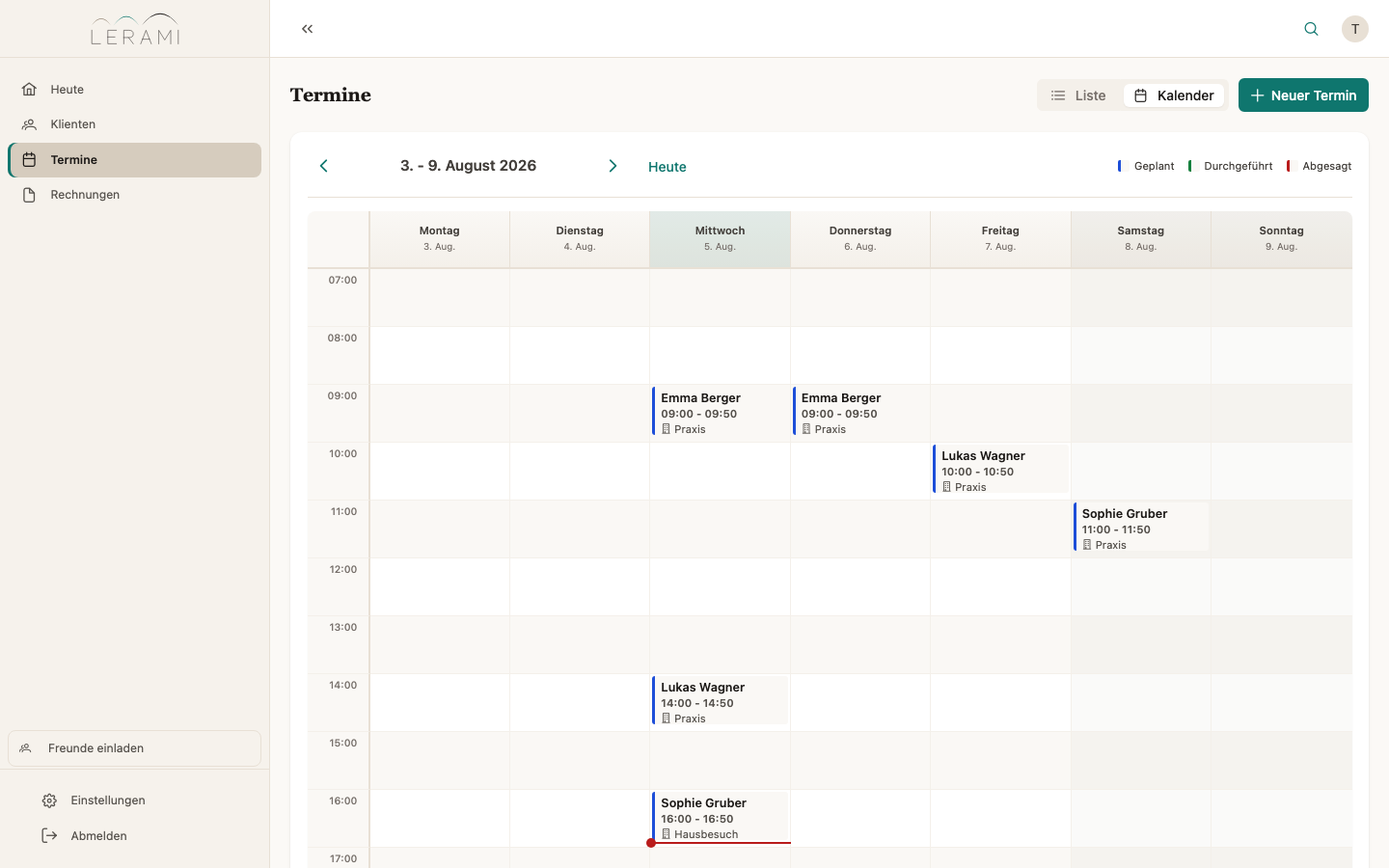
Task: Click the calendar icon in Kalender toggle
Action: 1140,95
